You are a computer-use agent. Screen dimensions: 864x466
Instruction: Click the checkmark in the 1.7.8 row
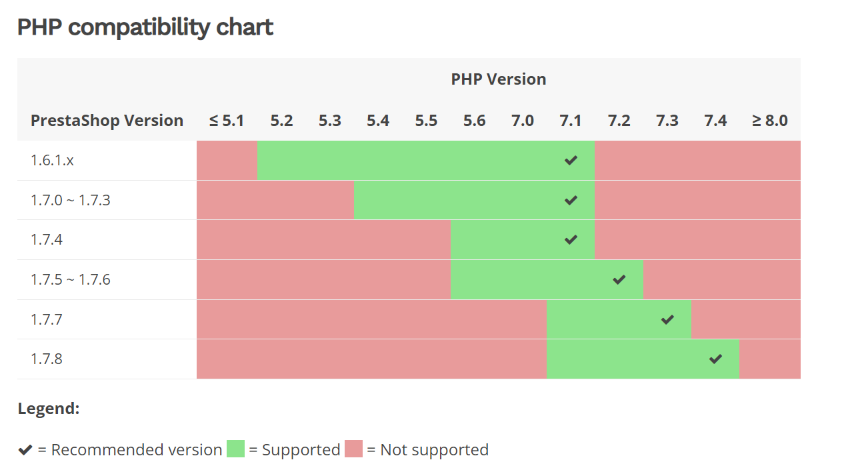(x=716, y=359)
